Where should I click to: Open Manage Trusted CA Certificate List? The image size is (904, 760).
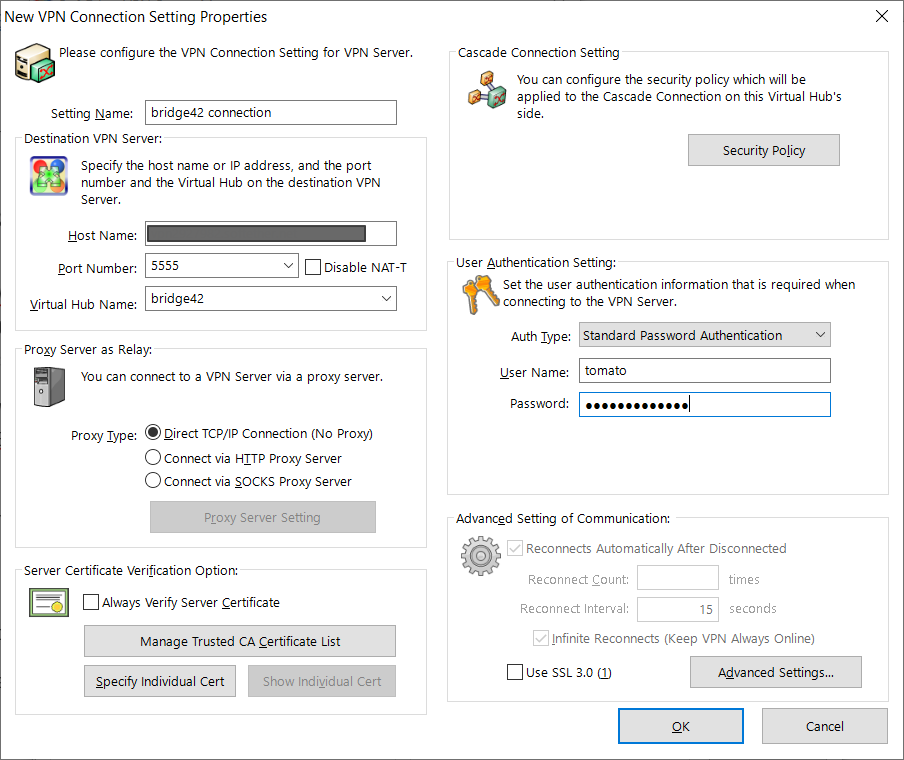(240, 641)
